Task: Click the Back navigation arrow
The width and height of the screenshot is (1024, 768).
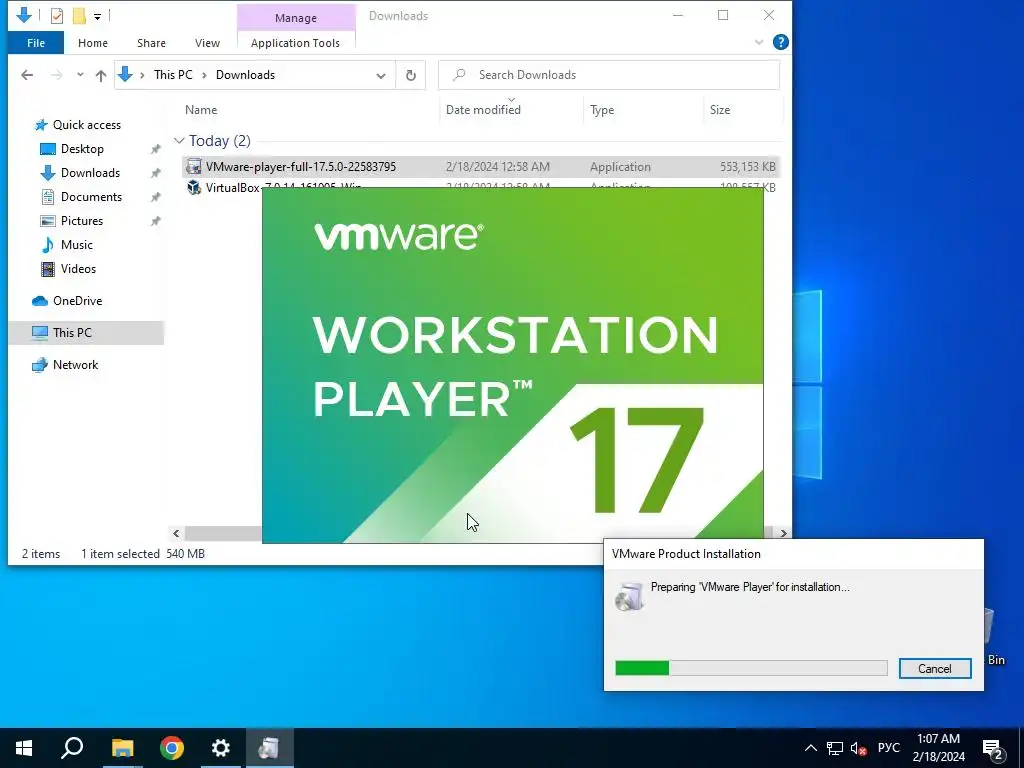Action: [x=27, y=75]
